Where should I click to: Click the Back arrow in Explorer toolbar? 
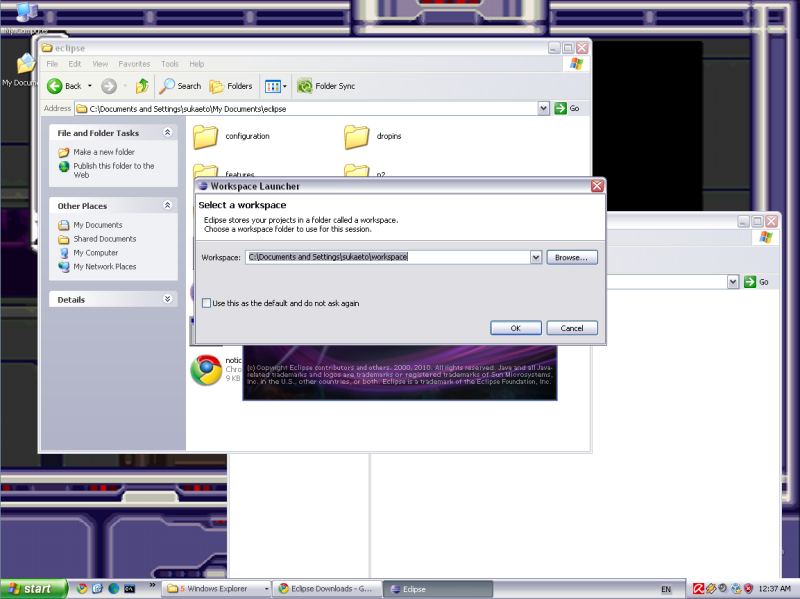(x=56, y=86)
